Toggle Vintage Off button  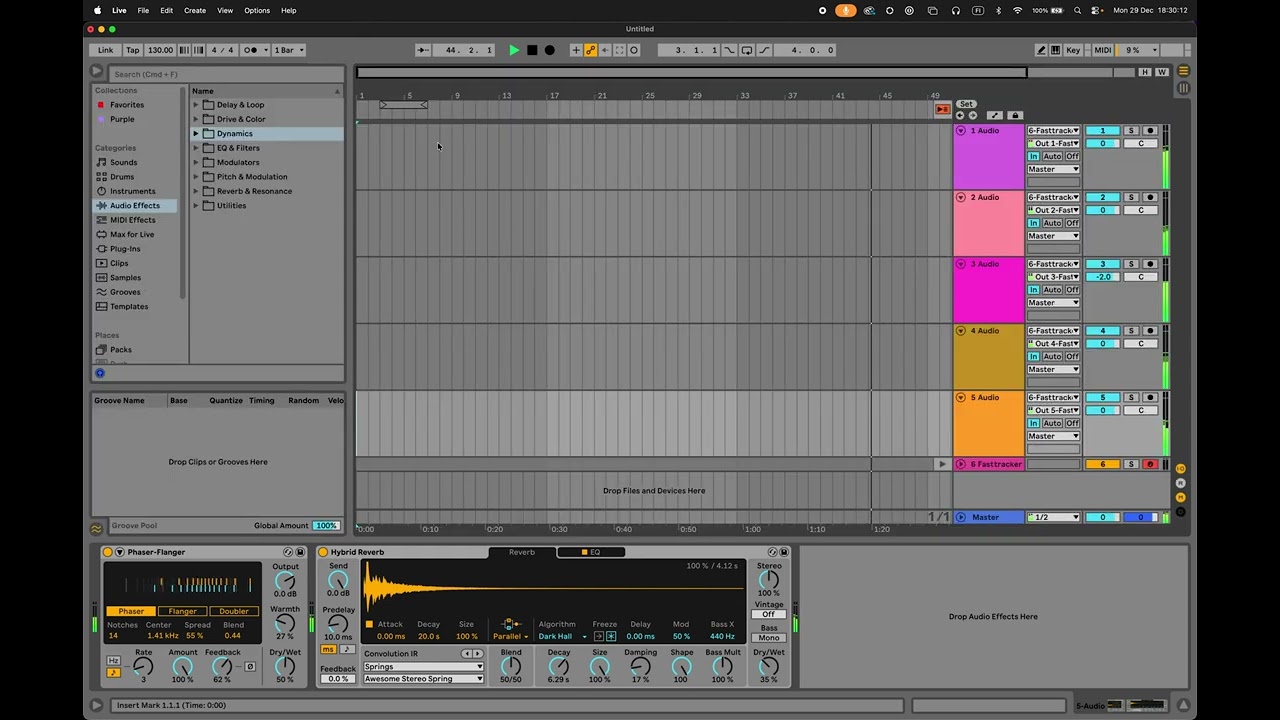pyautogui.click(x=769, y=614)
